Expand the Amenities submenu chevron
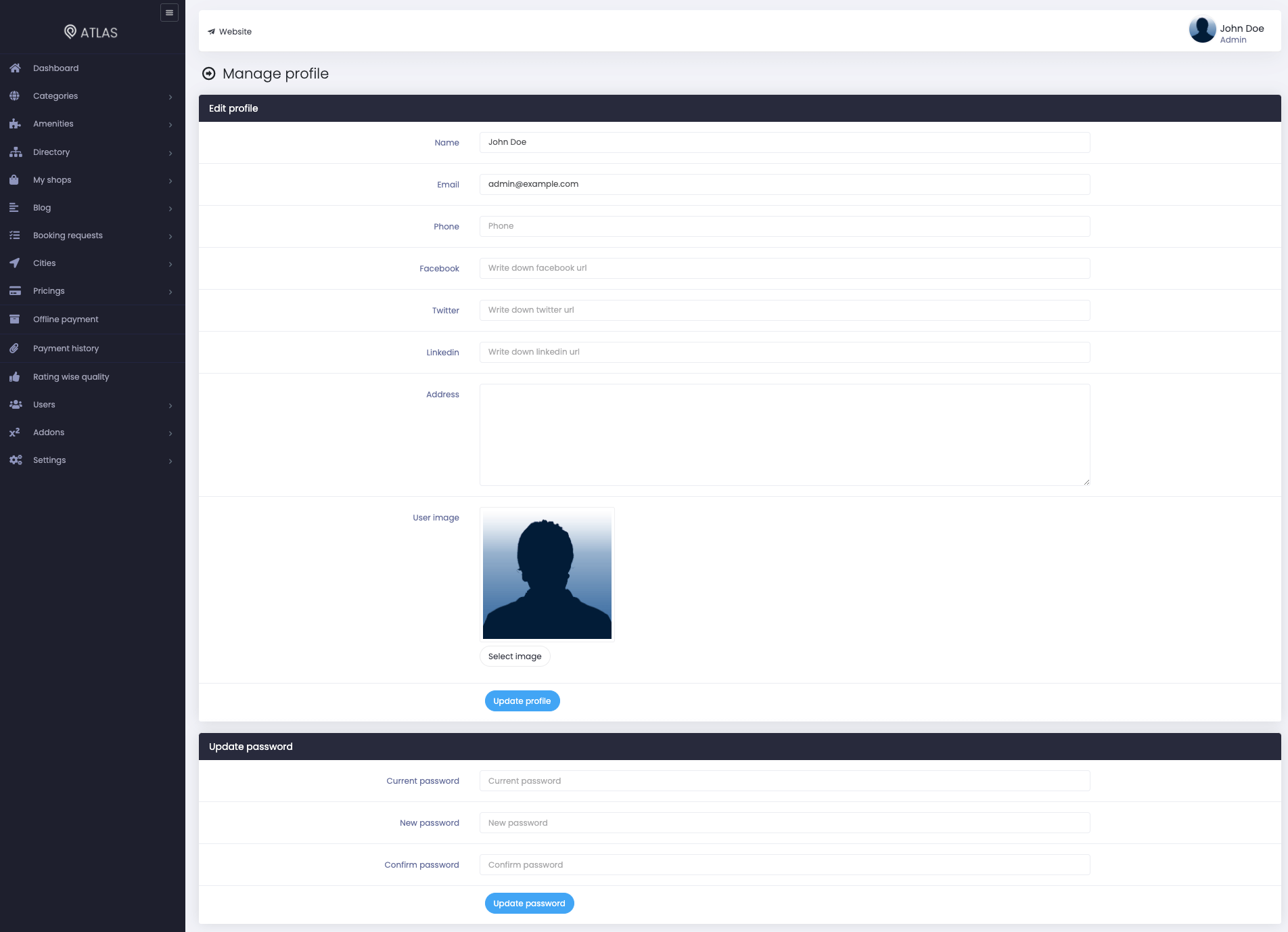The width and height of the screenshot is (1288, 932). pyautogui.click(x=170, y=125)
